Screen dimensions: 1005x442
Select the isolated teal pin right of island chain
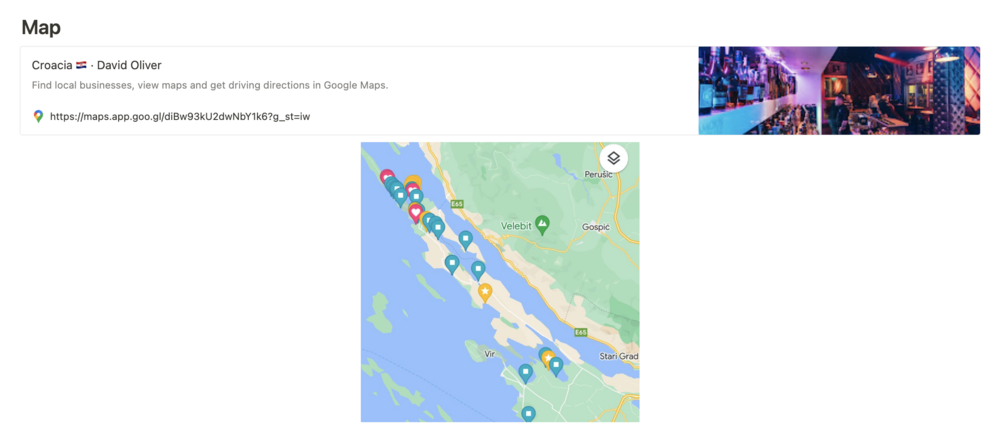coord(466,239)
